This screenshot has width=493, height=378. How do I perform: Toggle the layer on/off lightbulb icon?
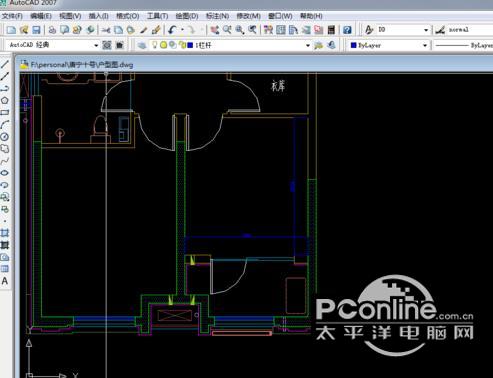(154, 45)
